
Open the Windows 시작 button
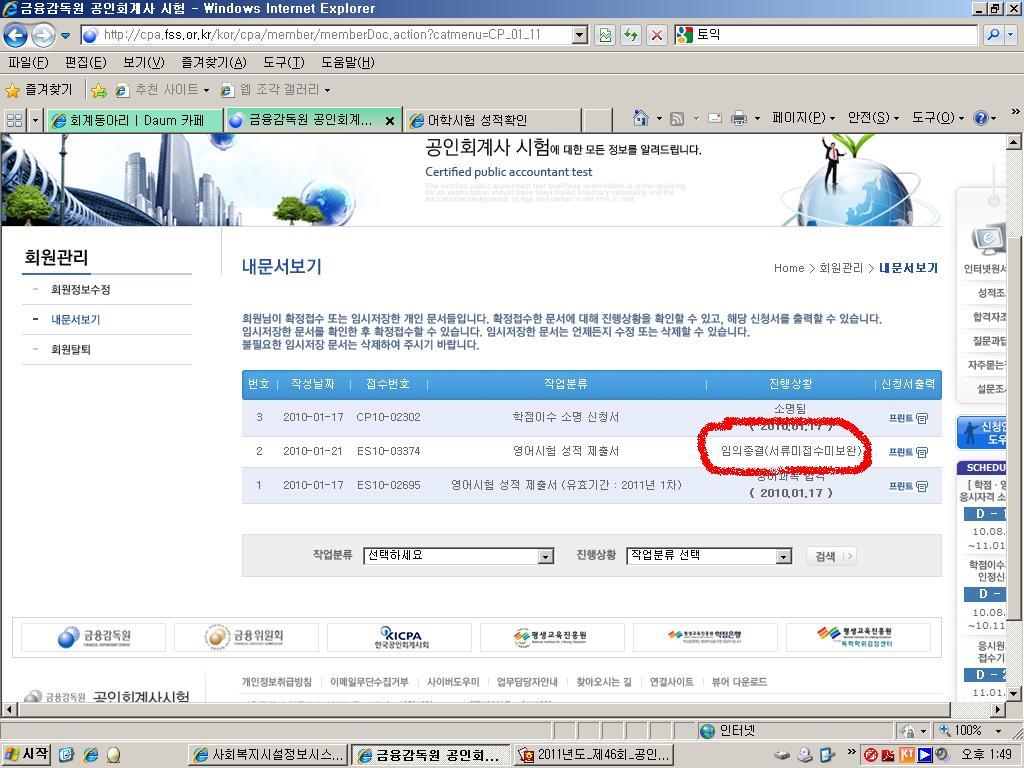coord(26,754)
